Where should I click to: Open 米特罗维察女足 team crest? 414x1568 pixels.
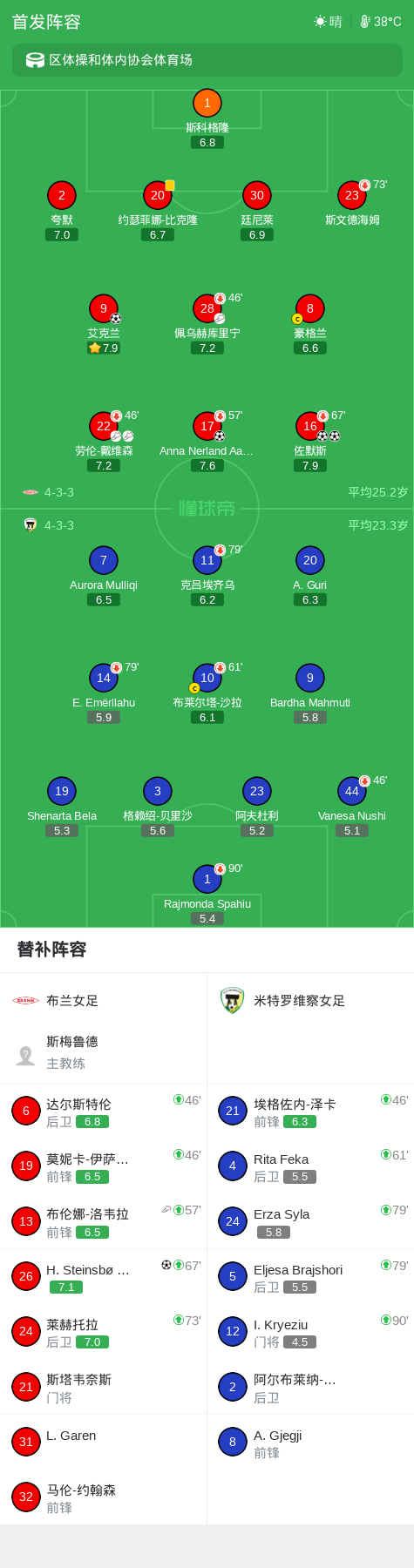(232, 1000)
